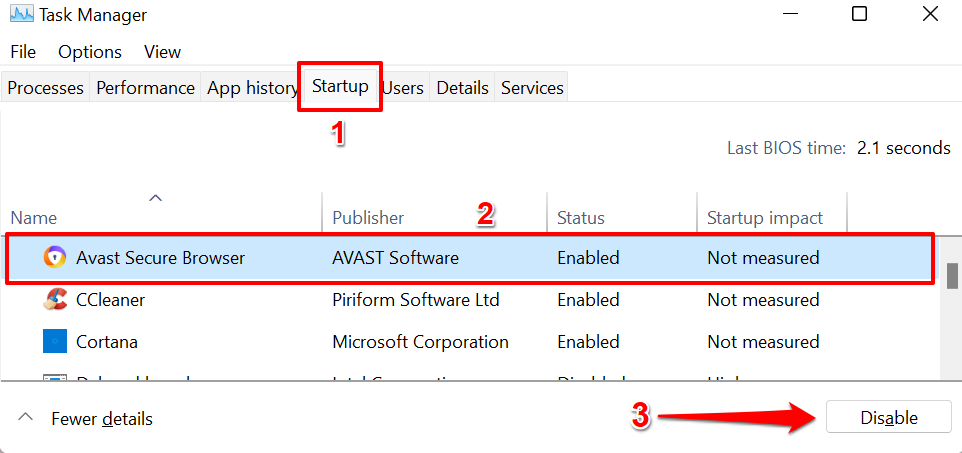Click the Task Manager title bar icon
The width and height of the screenshot is (962, 453).
pos(20,15)
